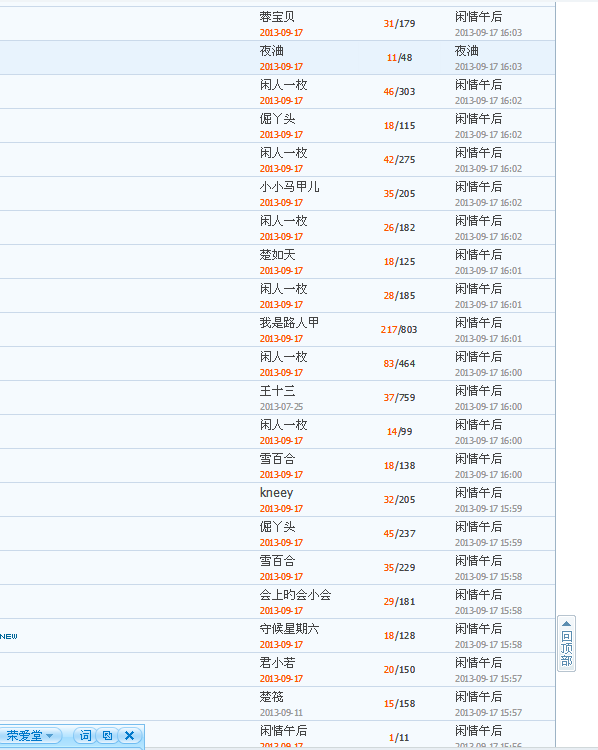Click the 词 dictionary icon

coord(85,736)
